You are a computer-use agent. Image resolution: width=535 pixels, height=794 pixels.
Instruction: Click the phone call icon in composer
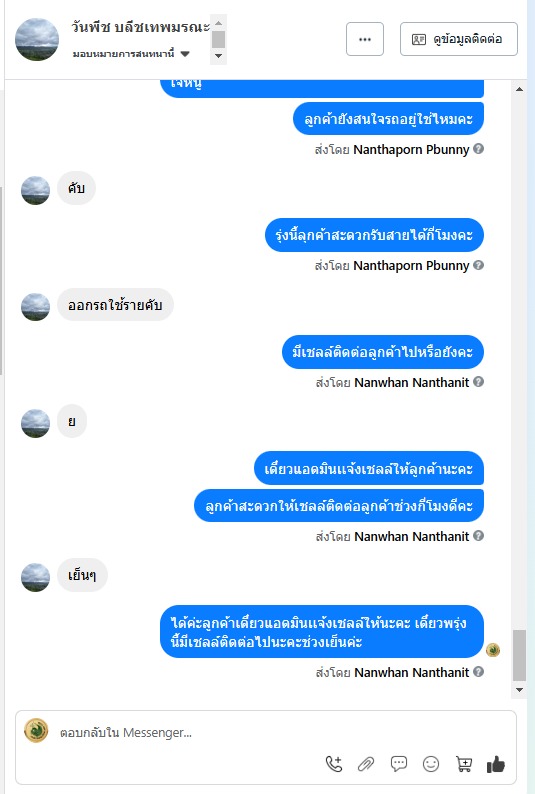334,764
